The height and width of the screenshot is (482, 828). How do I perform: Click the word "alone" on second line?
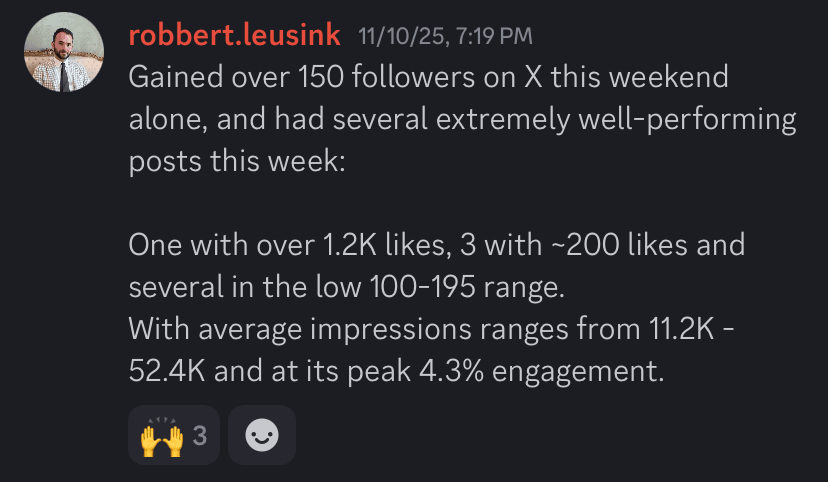[x=165, y=120]
